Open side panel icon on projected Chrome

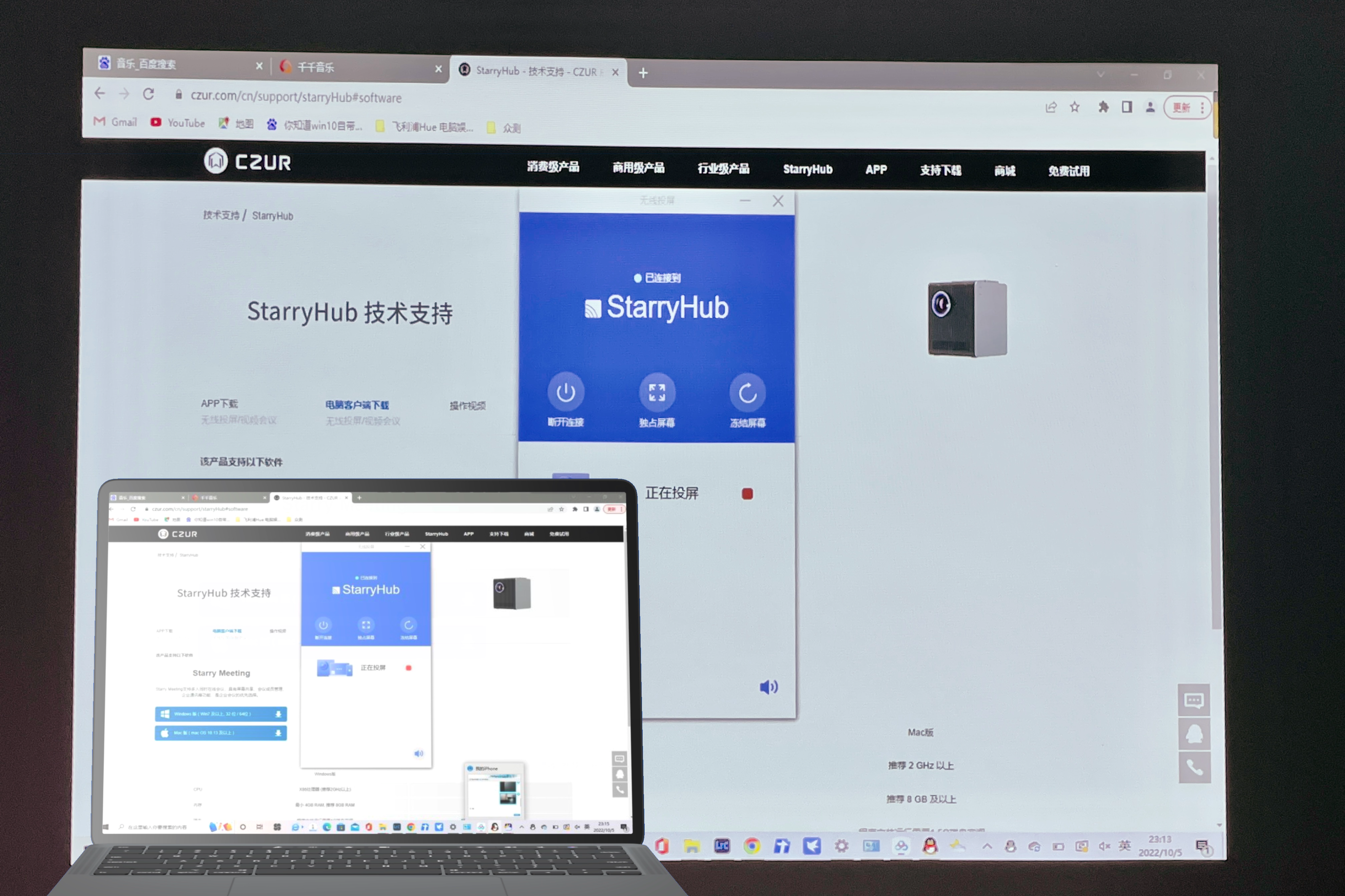(x=1127, y=107)
